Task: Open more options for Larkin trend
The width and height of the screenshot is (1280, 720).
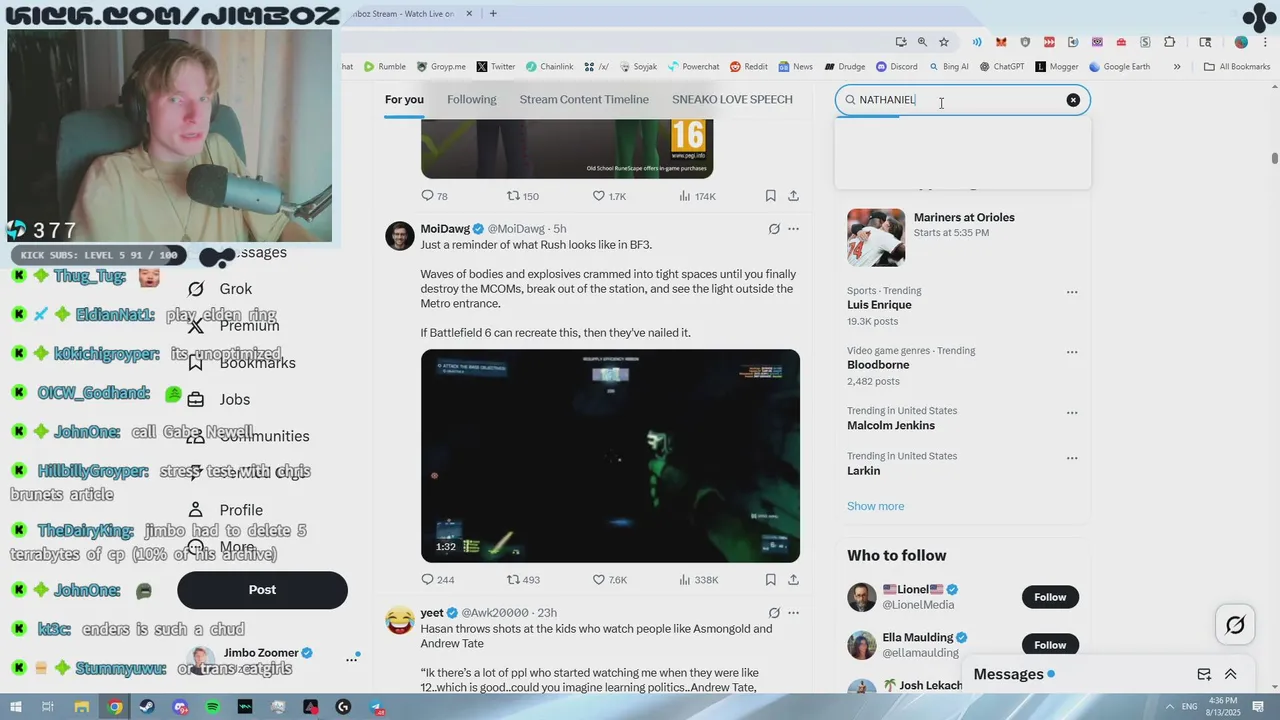Action: click(1072, 458)
